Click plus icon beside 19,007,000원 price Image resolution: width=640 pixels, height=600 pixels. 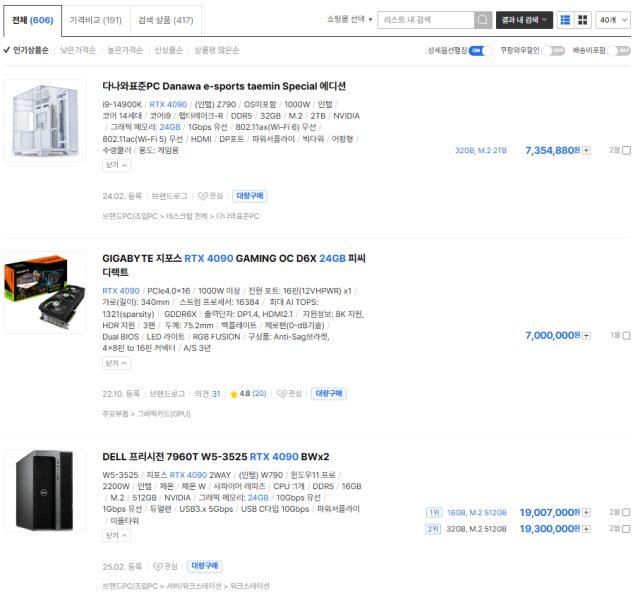586,513
